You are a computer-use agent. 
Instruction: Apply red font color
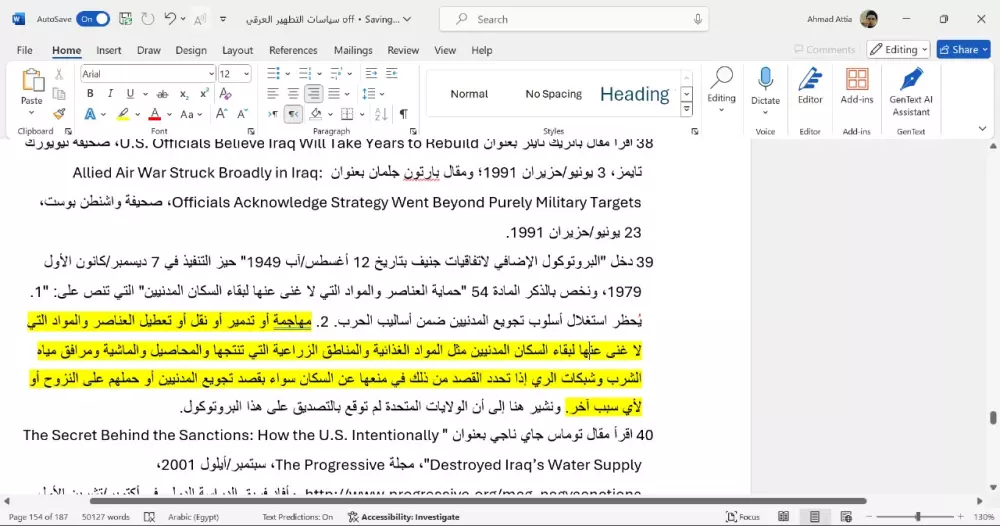point(154,114)
